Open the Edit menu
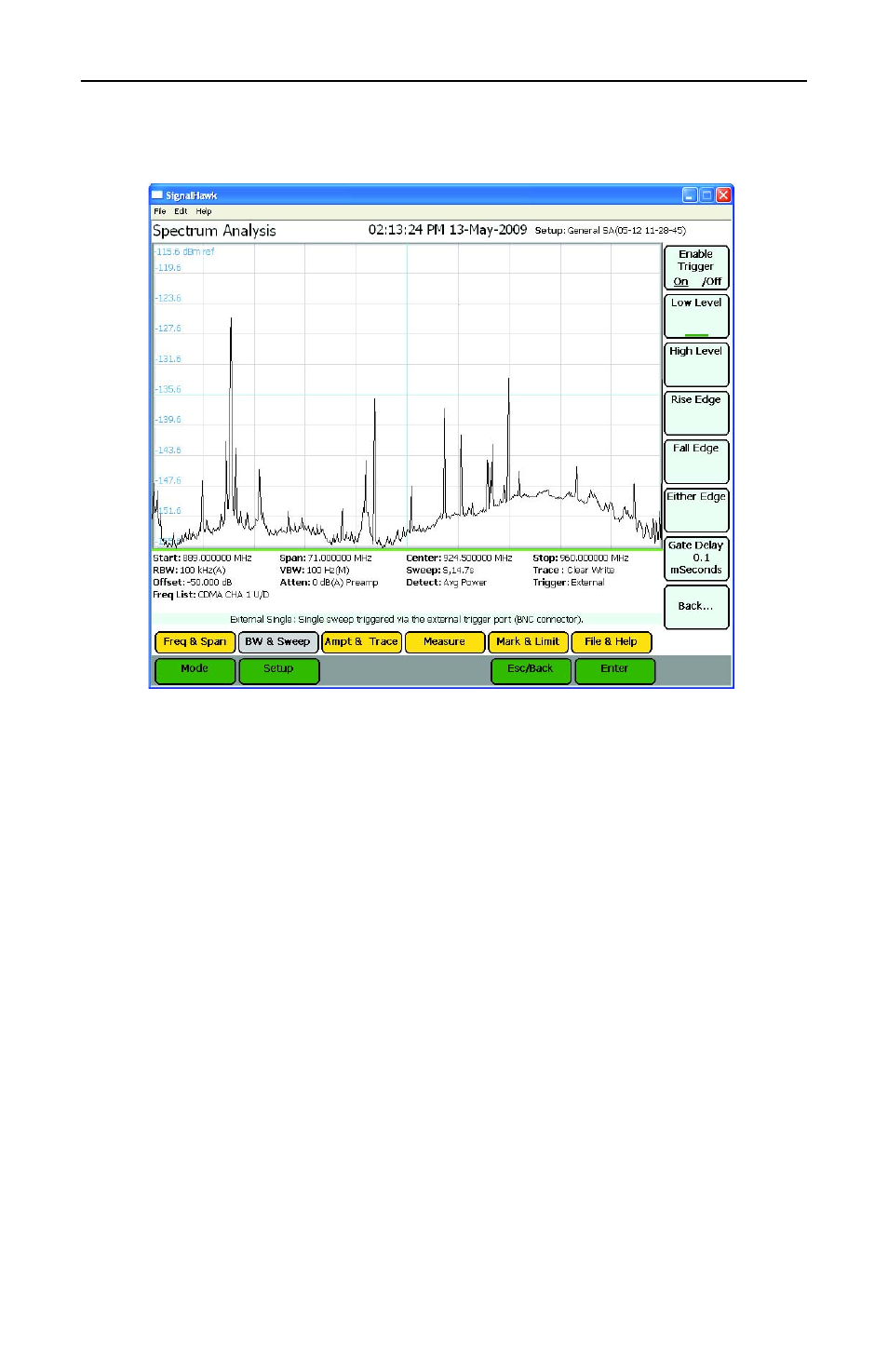 181,211
